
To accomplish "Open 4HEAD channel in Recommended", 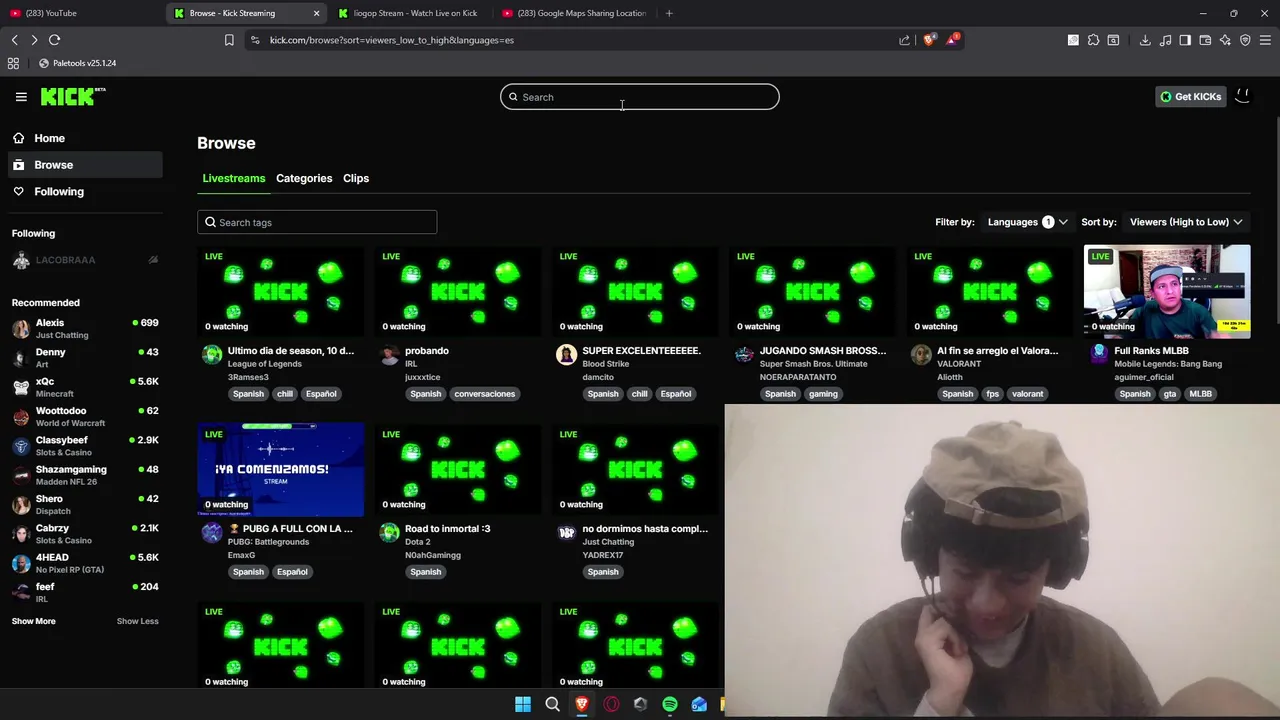I will click(84, 563).
